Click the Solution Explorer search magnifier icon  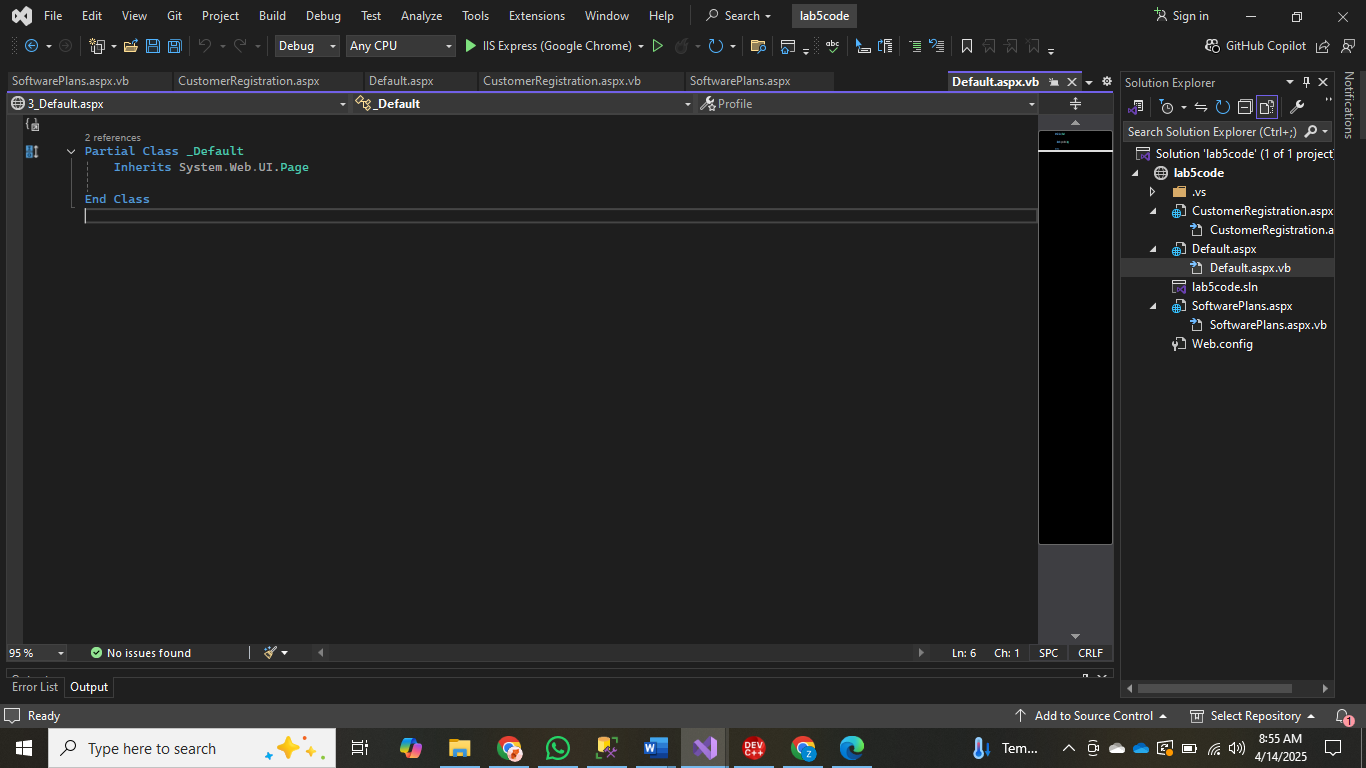tap(1311, 132)
